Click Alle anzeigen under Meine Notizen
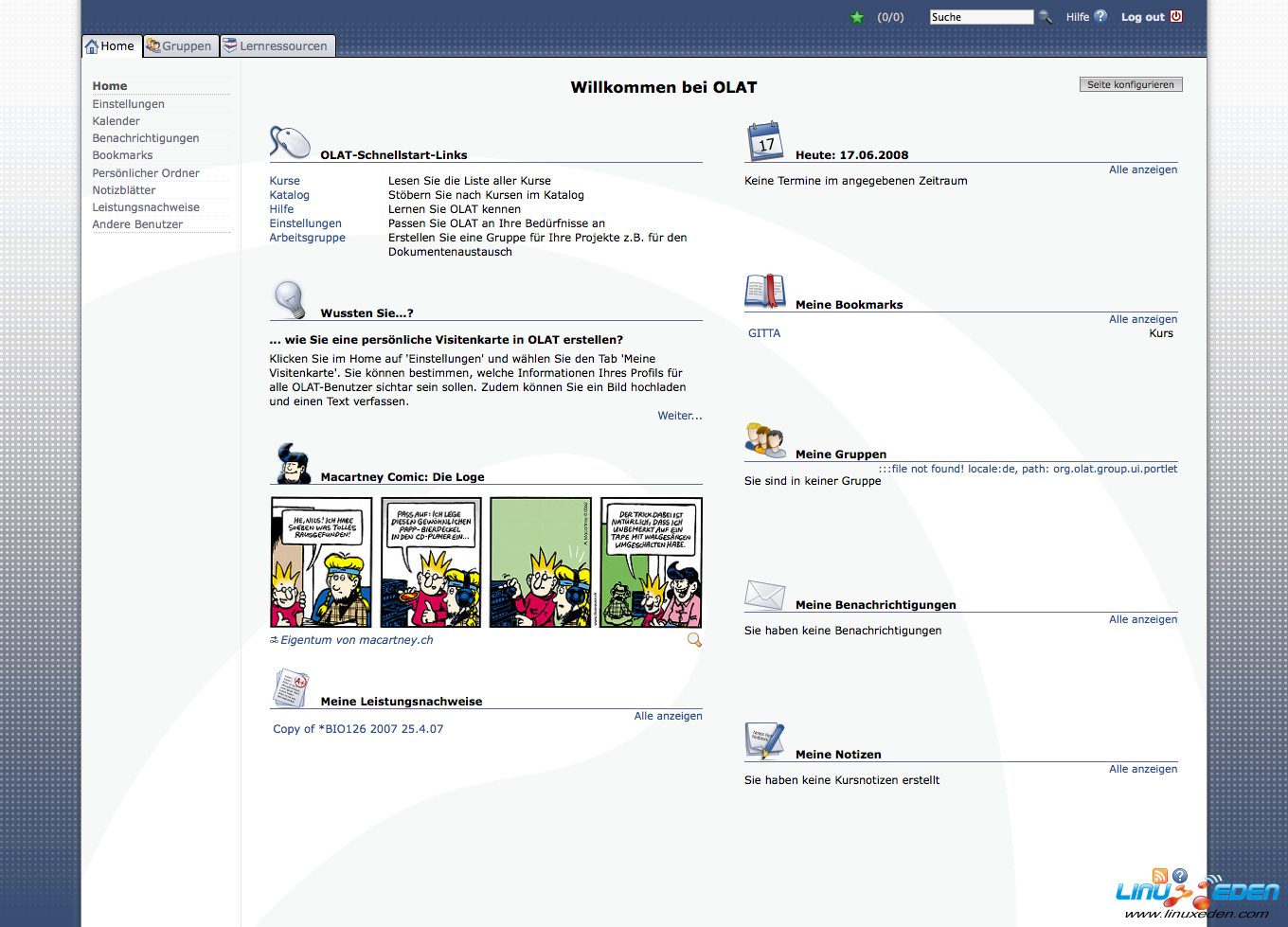1288x927 pixels. [x=1143, y=769]
